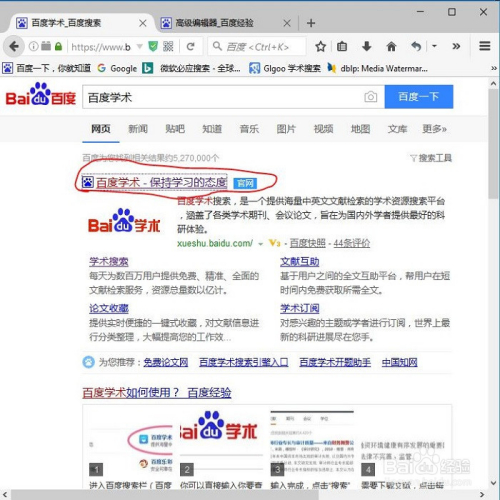500x500 pixels.
Task: Bookmark this page with star icon
Action: pos(320,47)
